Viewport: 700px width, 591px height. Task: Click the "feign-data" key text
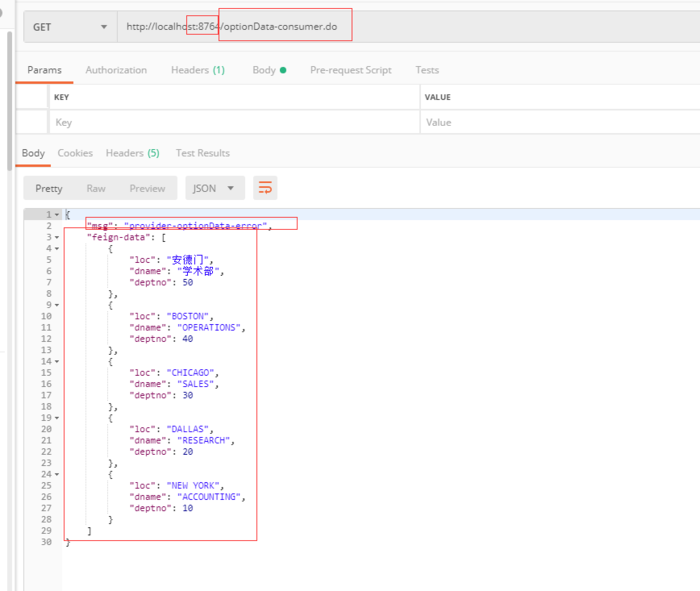[118, 237]
